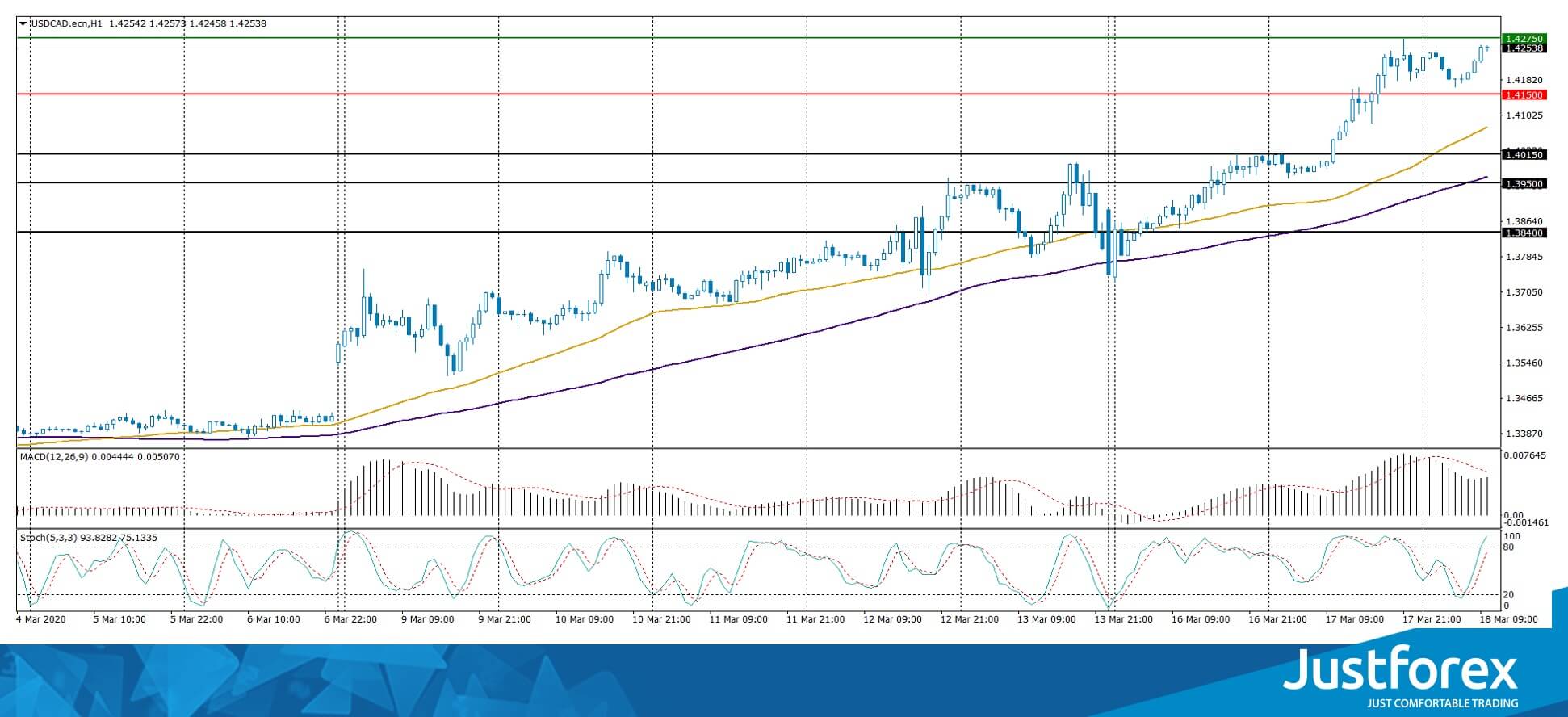Click the 9 Mar 09:00 time label
This screenshot has width=1568, height=717.
(428, 620)
